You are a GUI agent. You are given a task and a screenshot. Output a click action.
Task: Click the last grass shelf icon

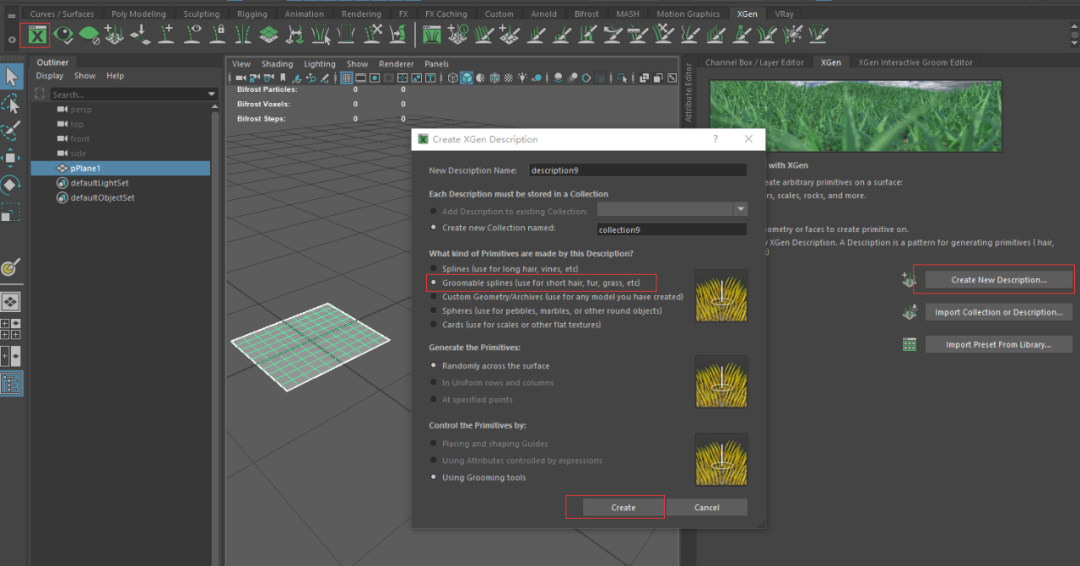(818, 34)
